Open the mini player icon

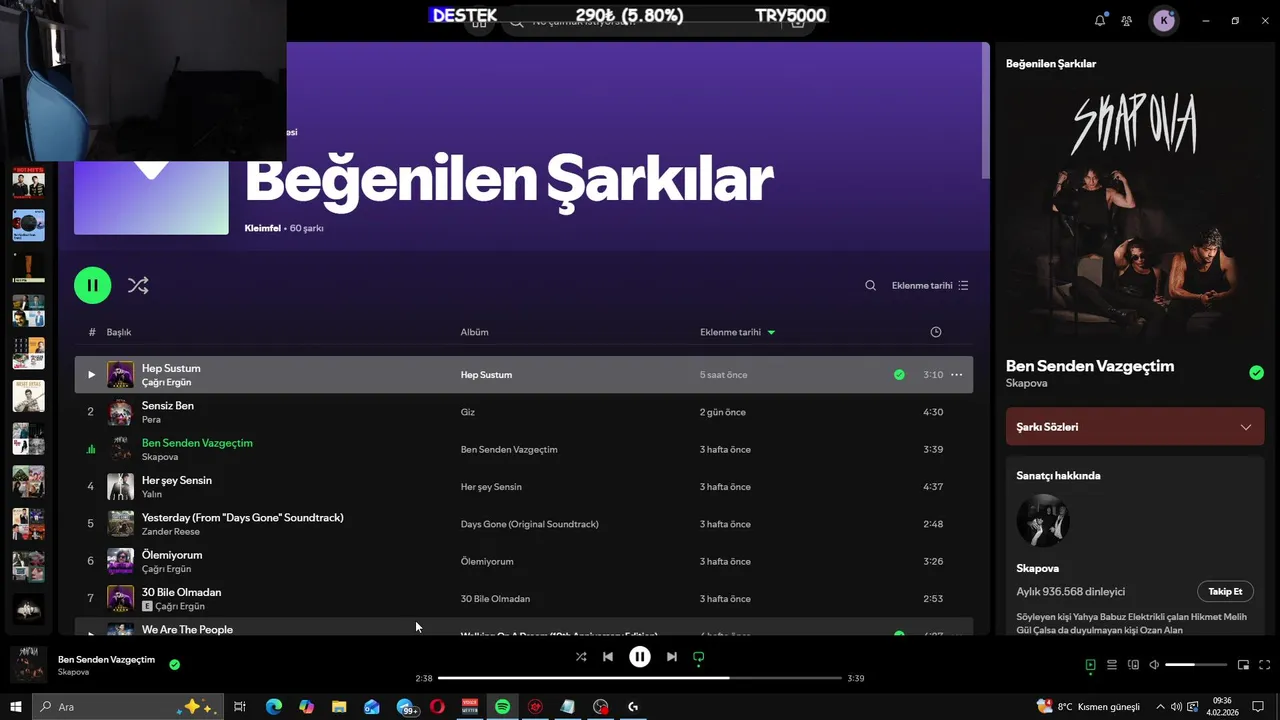coord(1243,665)
